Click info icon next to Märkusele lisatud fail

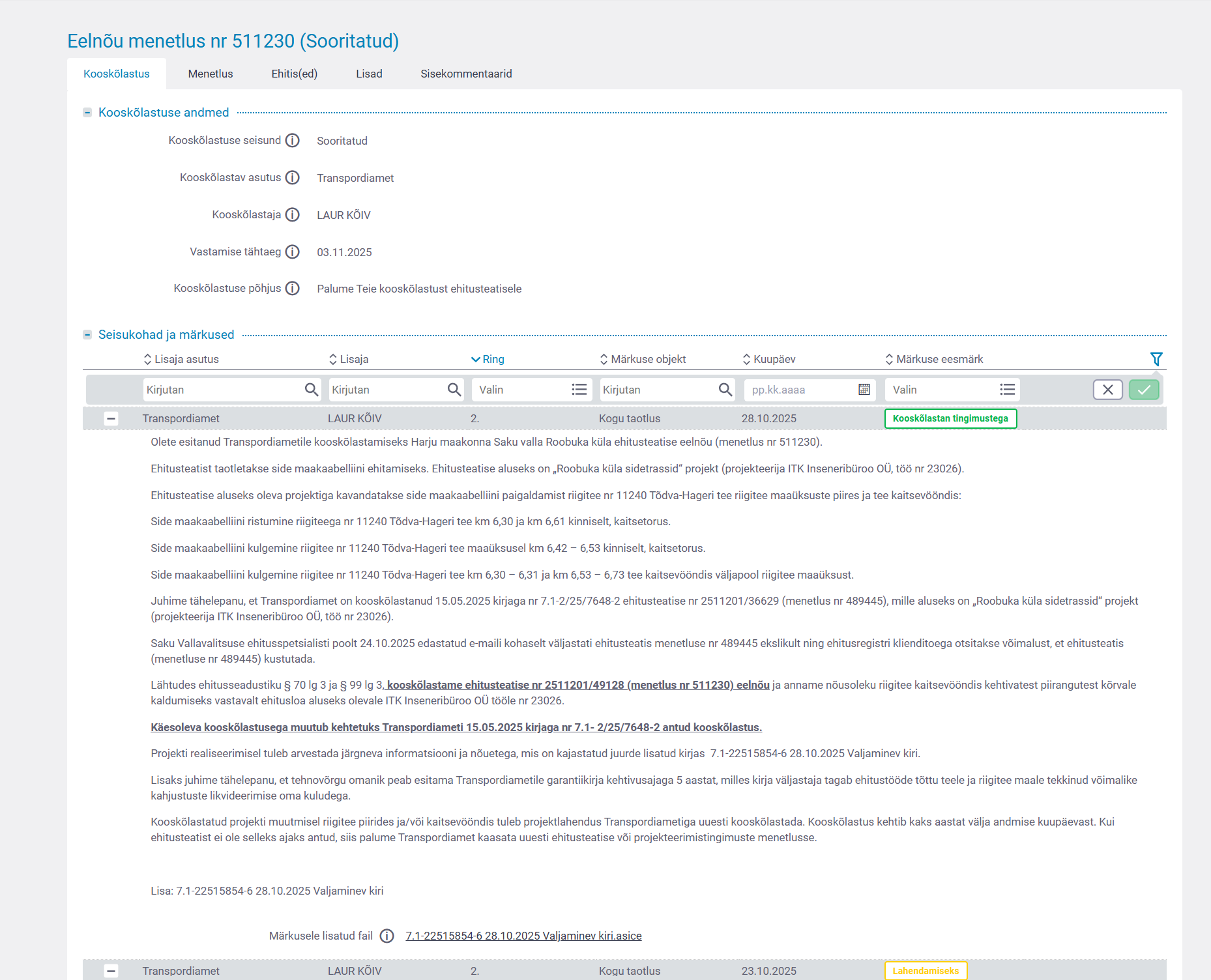(387, 936)
